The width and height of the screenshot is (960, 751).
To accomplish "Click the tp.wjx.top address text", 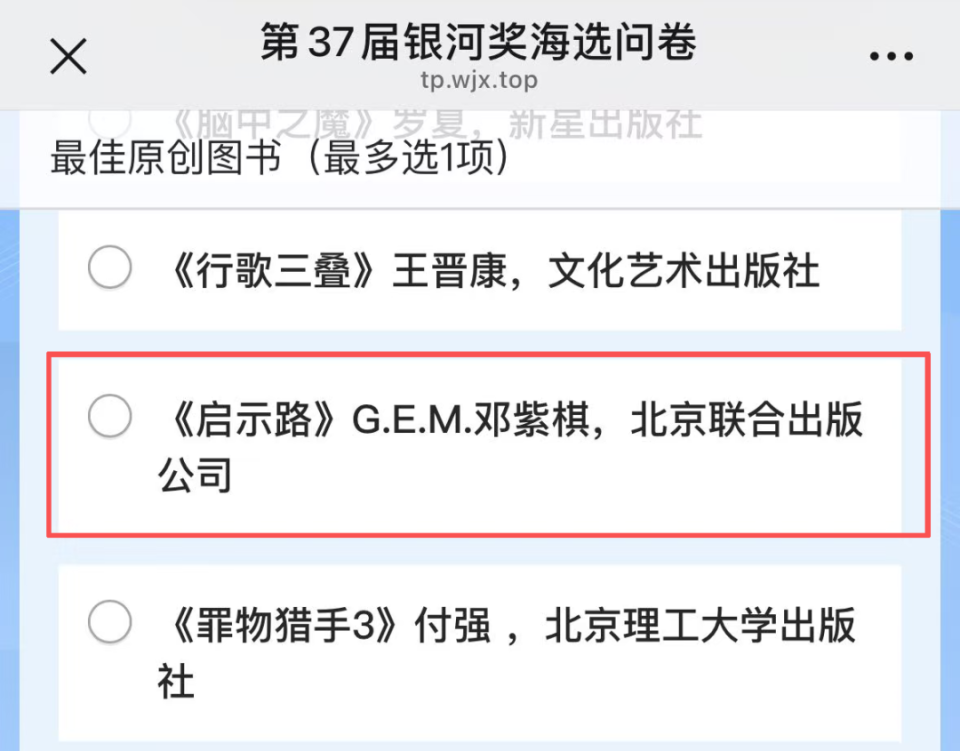I will pos(479,80).
